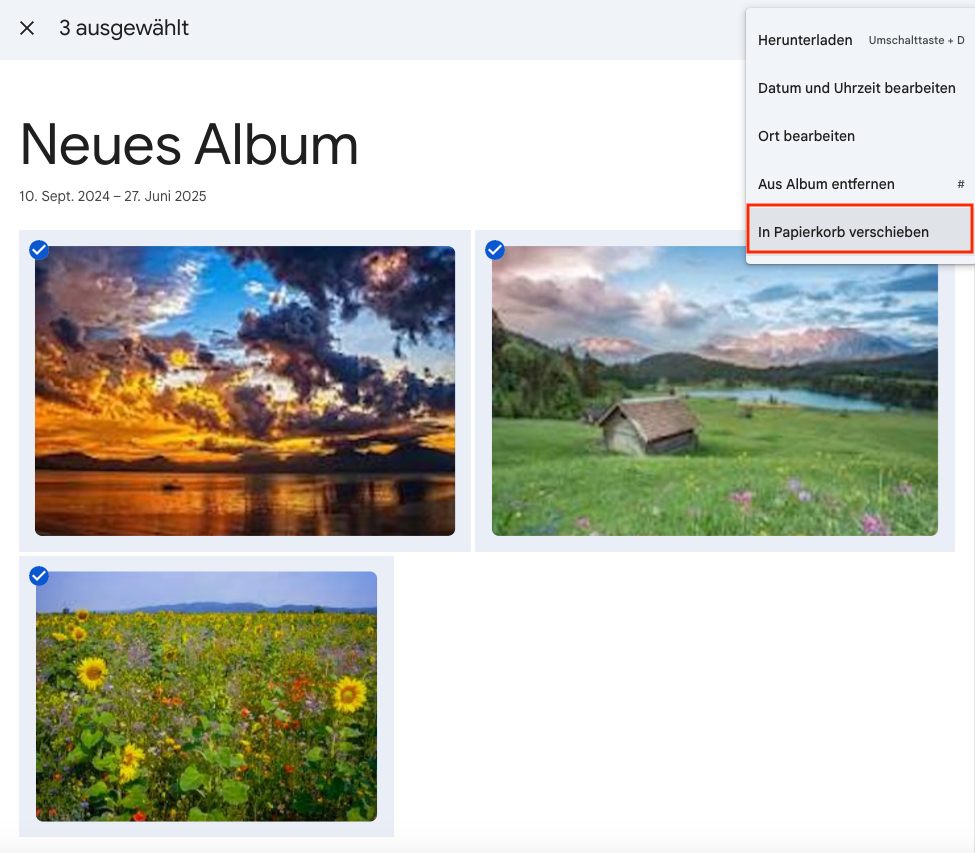
Task: Open the Ort bearbeiten option
Action: point(806,136)
